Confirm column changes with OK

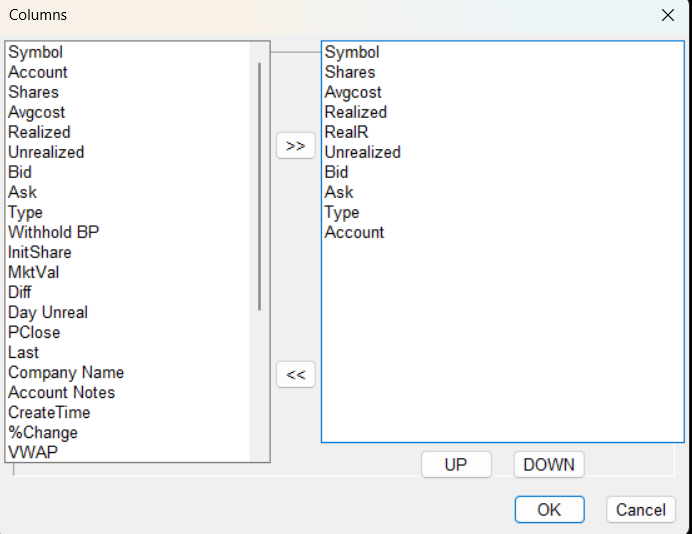click(x=549, y=510)
